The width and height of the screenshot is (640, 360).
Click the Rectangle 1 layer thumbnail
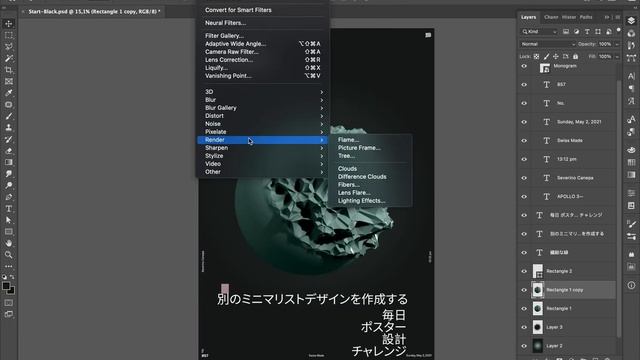point(538,309)
